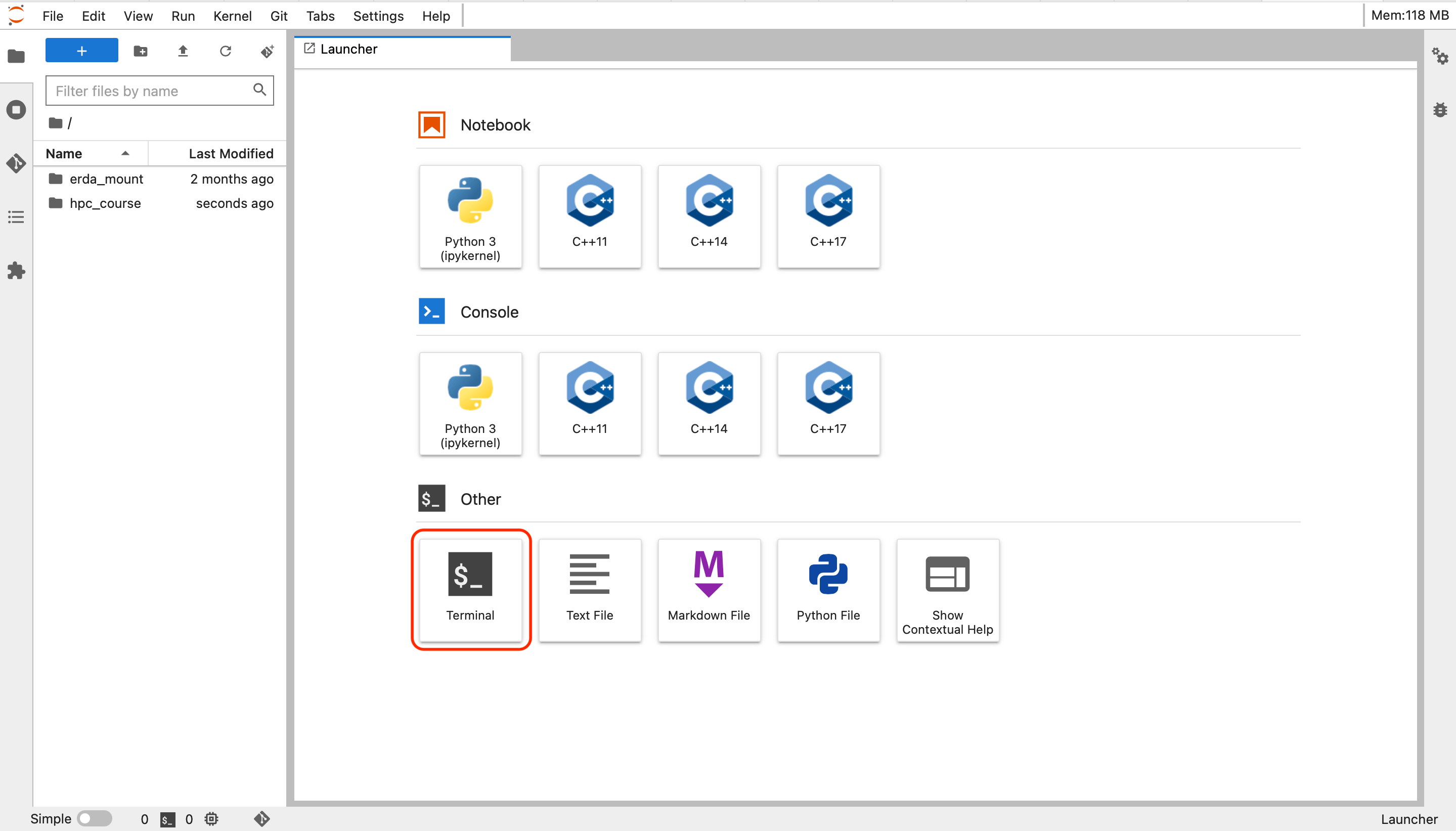Toggle Simple interface mode switch

(94, 818)
